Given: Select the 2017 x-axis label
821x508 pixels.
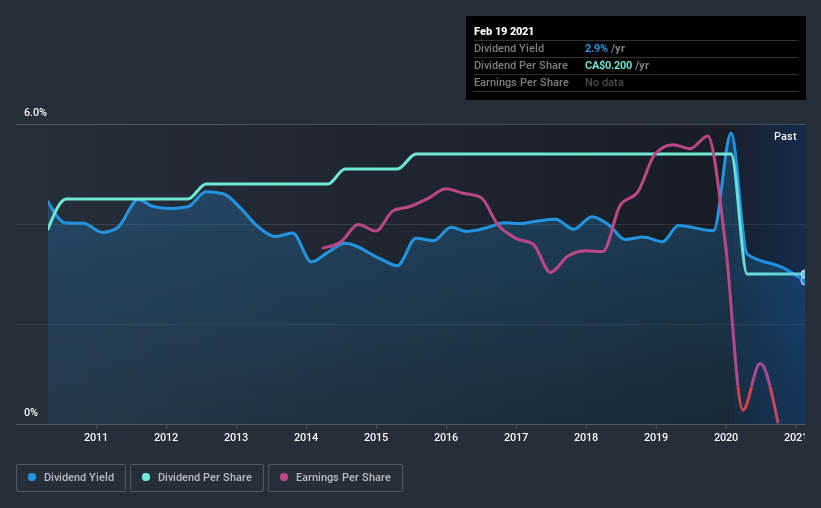Looking at the screenshot, I should 516,437.
